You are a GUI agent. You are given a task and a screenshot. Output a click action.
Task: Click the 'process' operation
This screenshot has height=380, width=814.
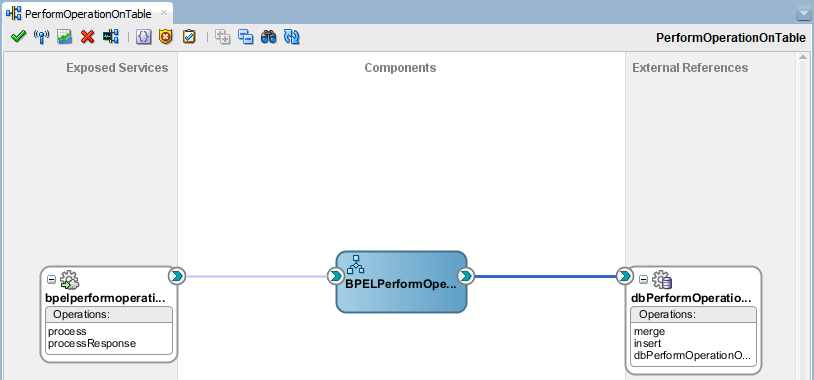(x=67, y=331)
